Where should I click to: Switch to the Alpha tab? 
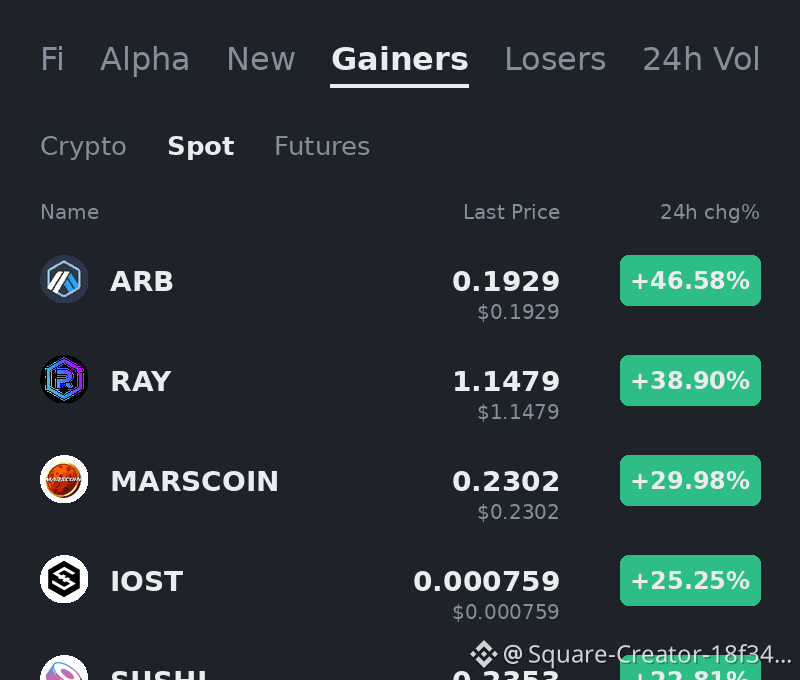tap(145, 59)
